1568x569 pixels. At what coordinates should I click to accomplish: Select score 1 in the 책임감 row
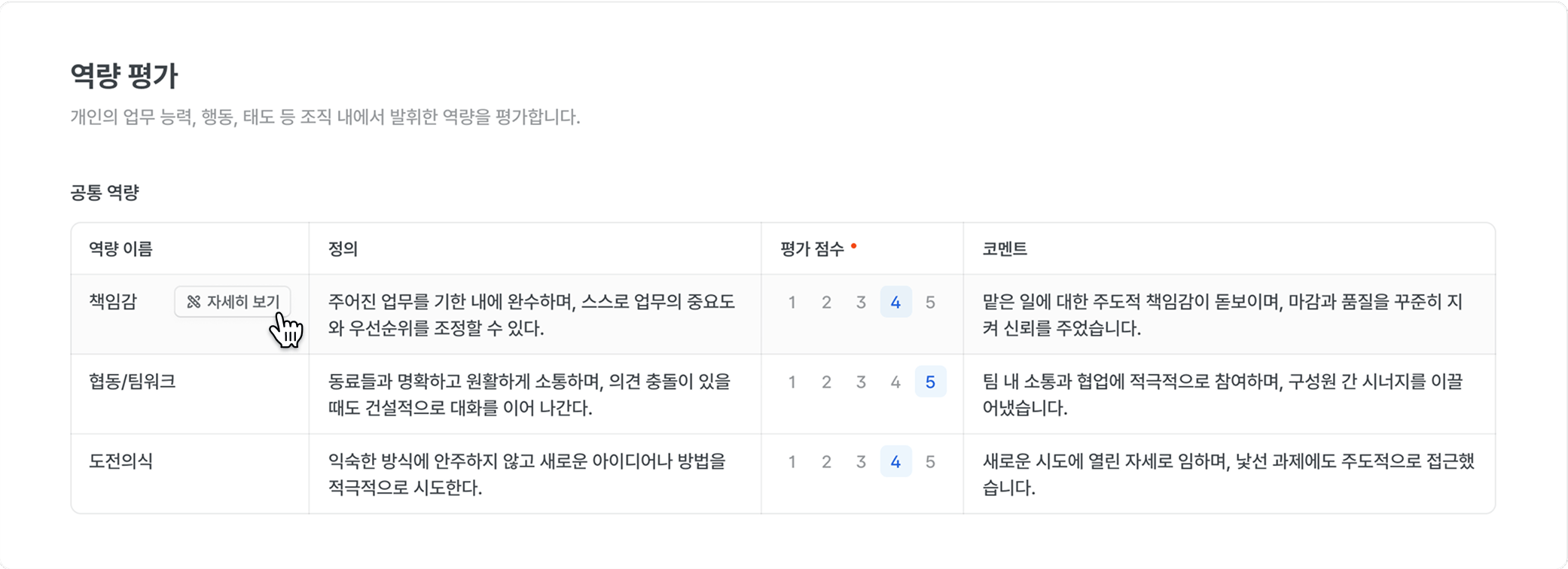click(792, 303)
